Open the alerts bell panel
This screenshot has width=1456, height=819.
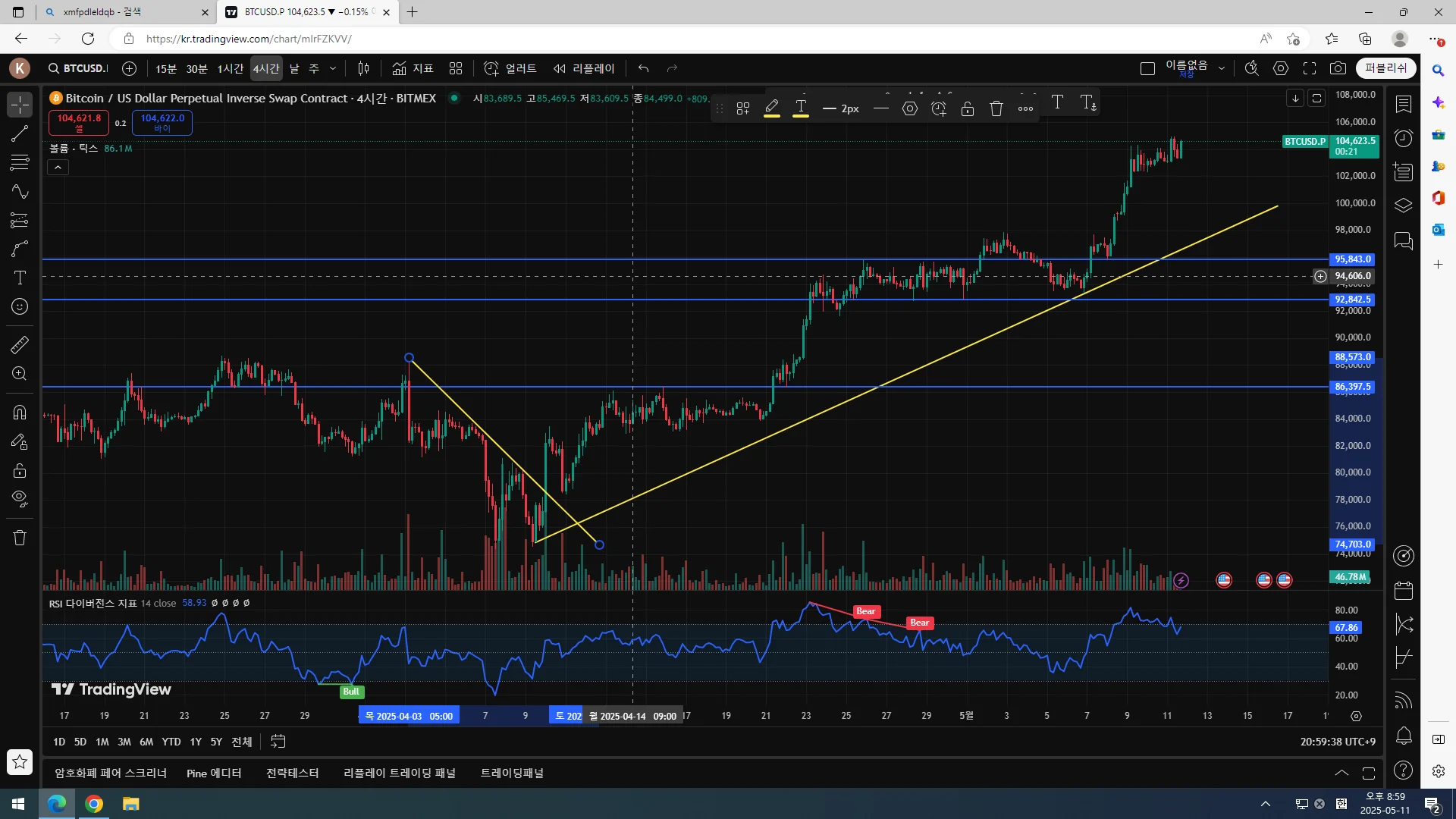click(1404, 735)
